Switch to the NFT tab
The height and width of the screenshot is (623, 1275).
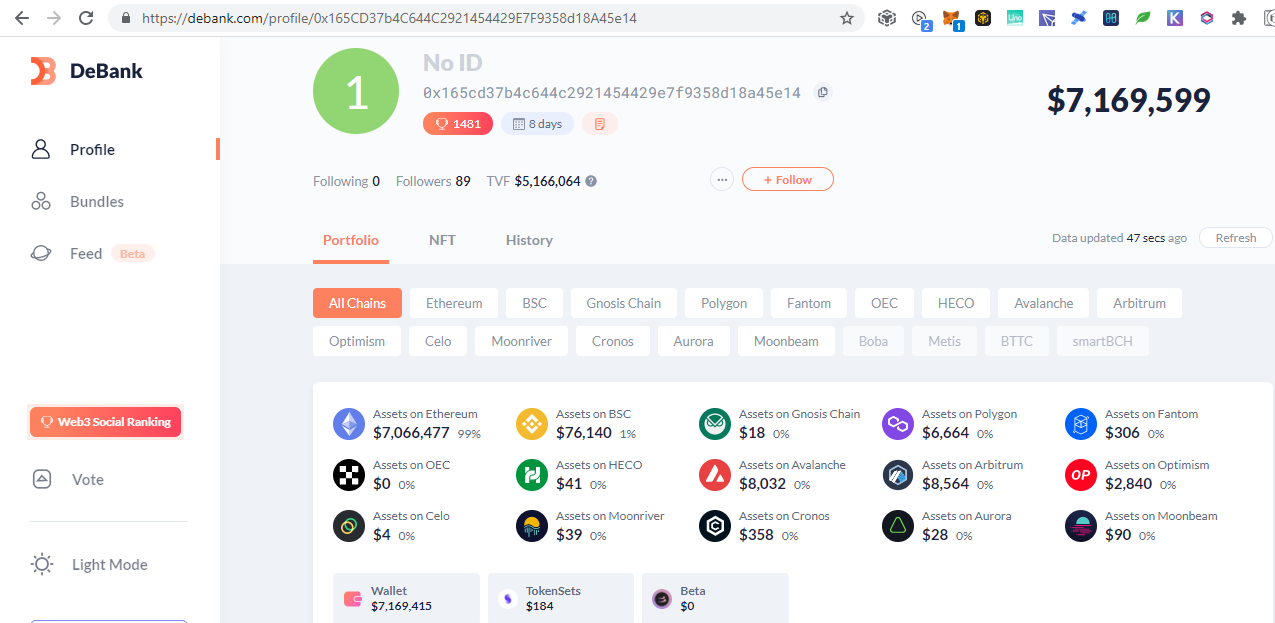442,240
